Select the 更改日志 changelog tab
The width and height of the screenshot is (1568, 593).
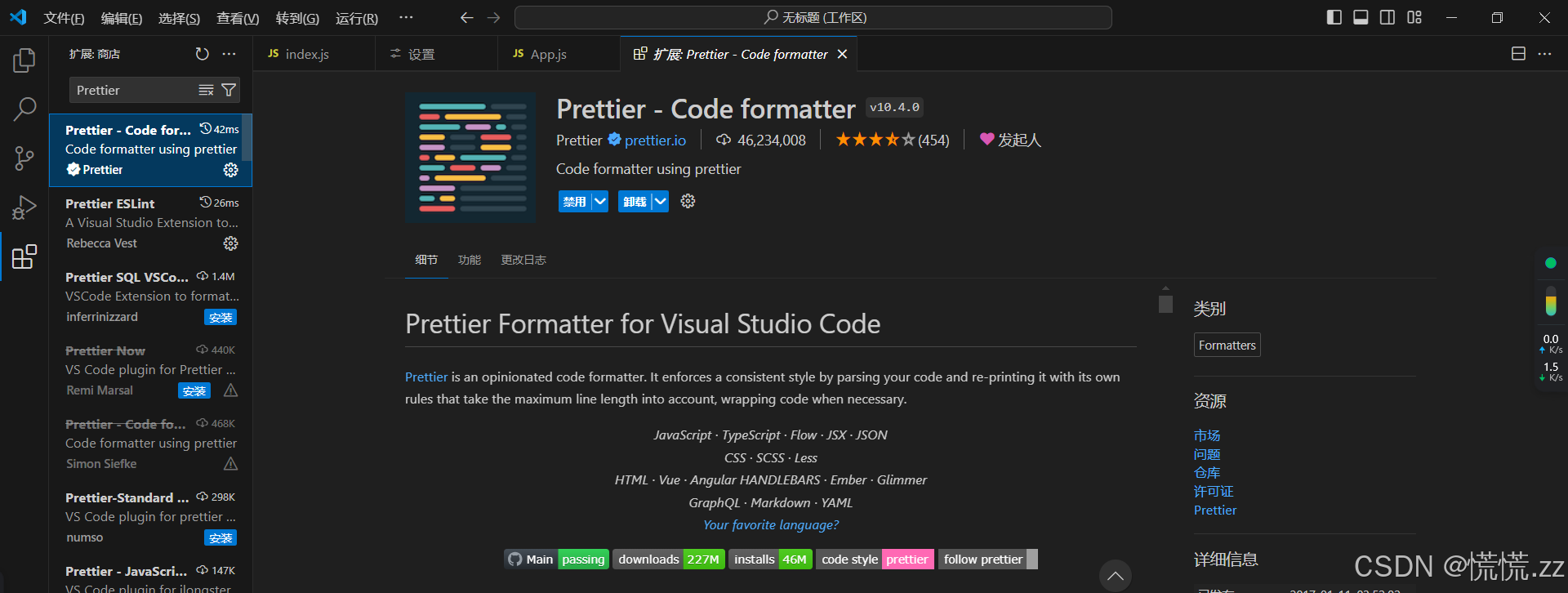point(523,260)
